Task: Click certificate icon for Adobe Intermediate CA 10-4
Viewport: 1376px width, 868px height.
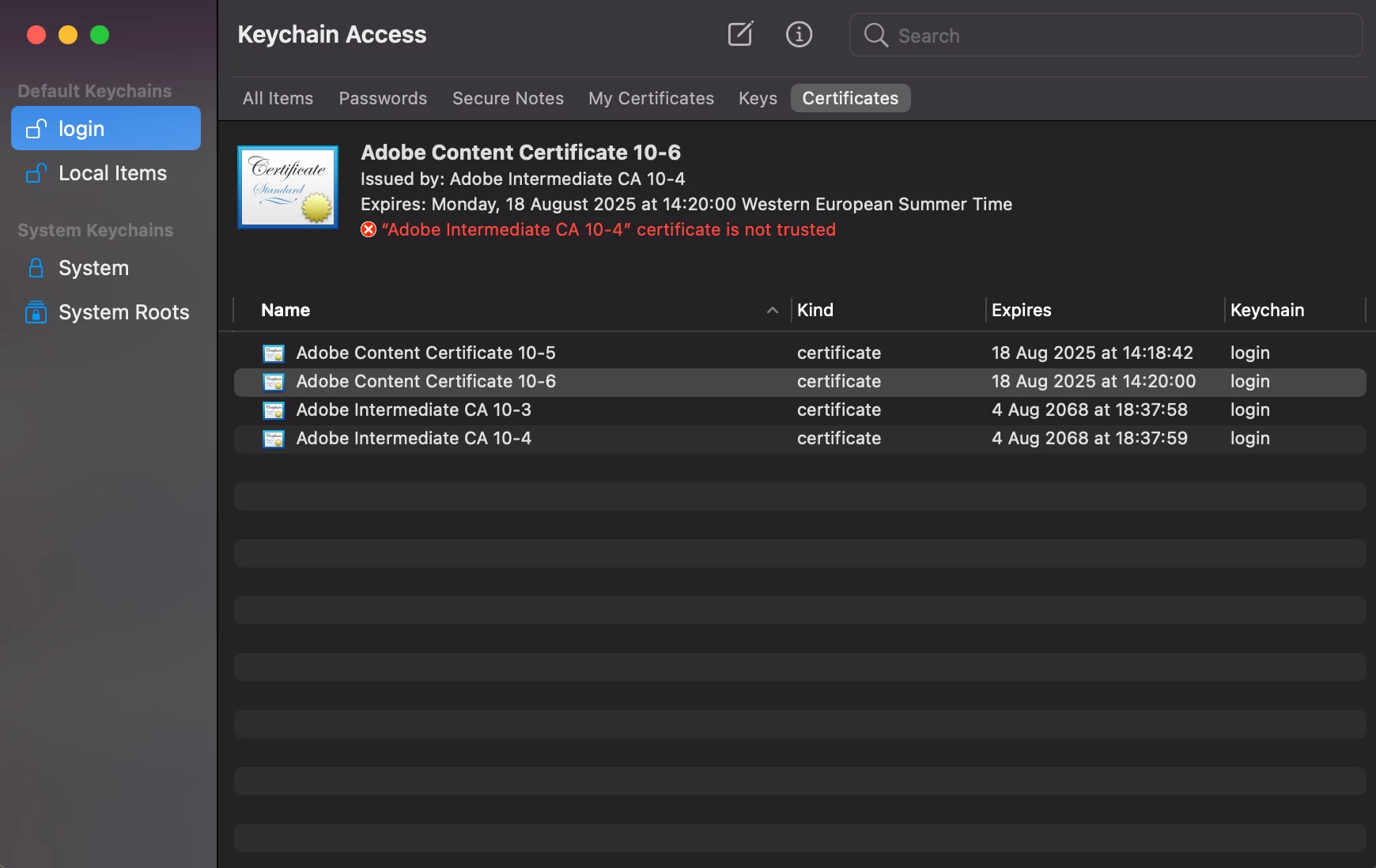Action: click(274, 438)
